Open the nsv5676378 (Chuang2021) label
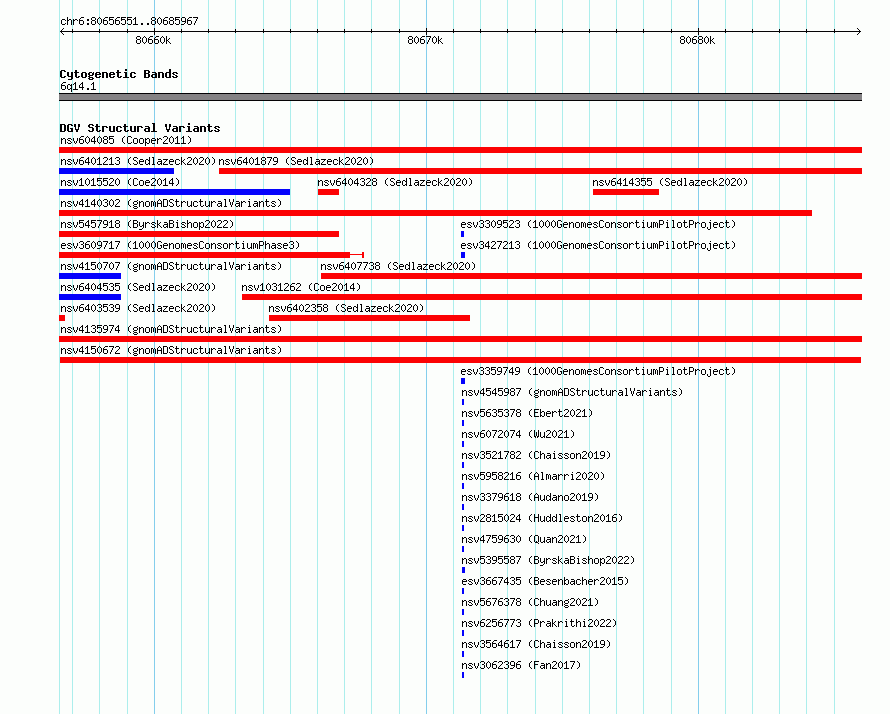The width and height of the screenshot is (890, 714). (x=530, y=602)
